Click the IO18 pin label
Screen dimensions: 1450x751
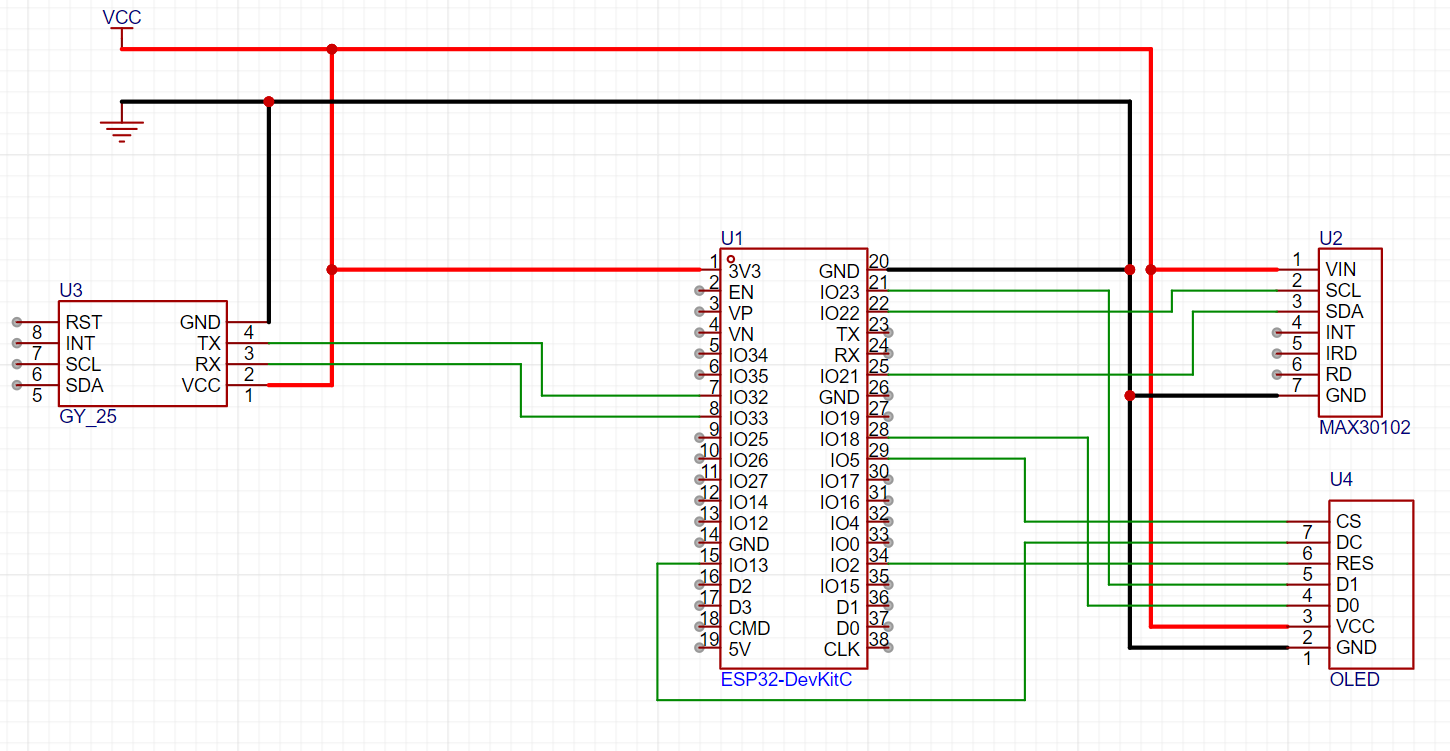840,439
